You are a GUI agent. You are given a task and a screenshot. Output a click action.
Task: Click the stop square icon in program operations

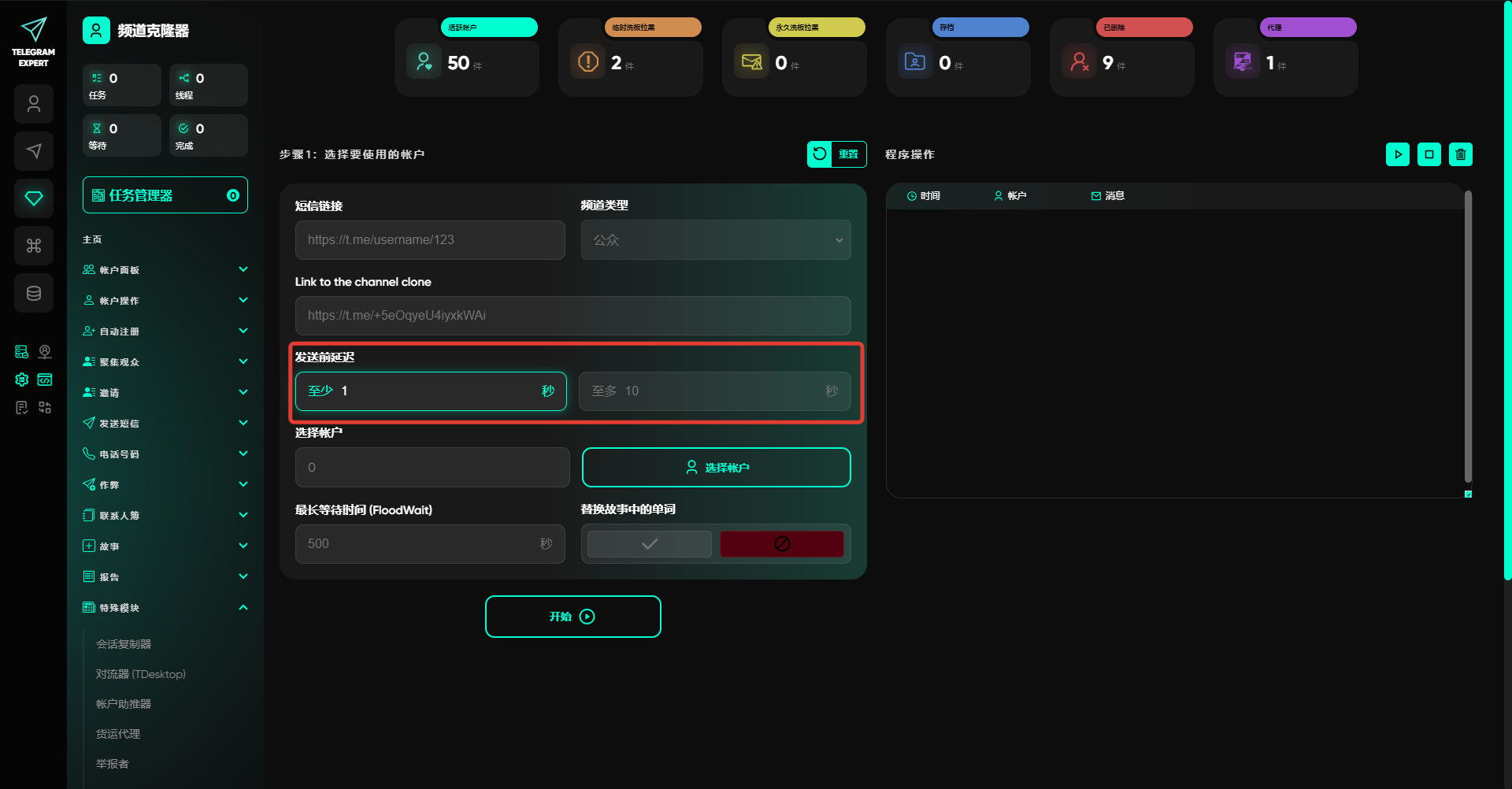(x=1429, y=154)
